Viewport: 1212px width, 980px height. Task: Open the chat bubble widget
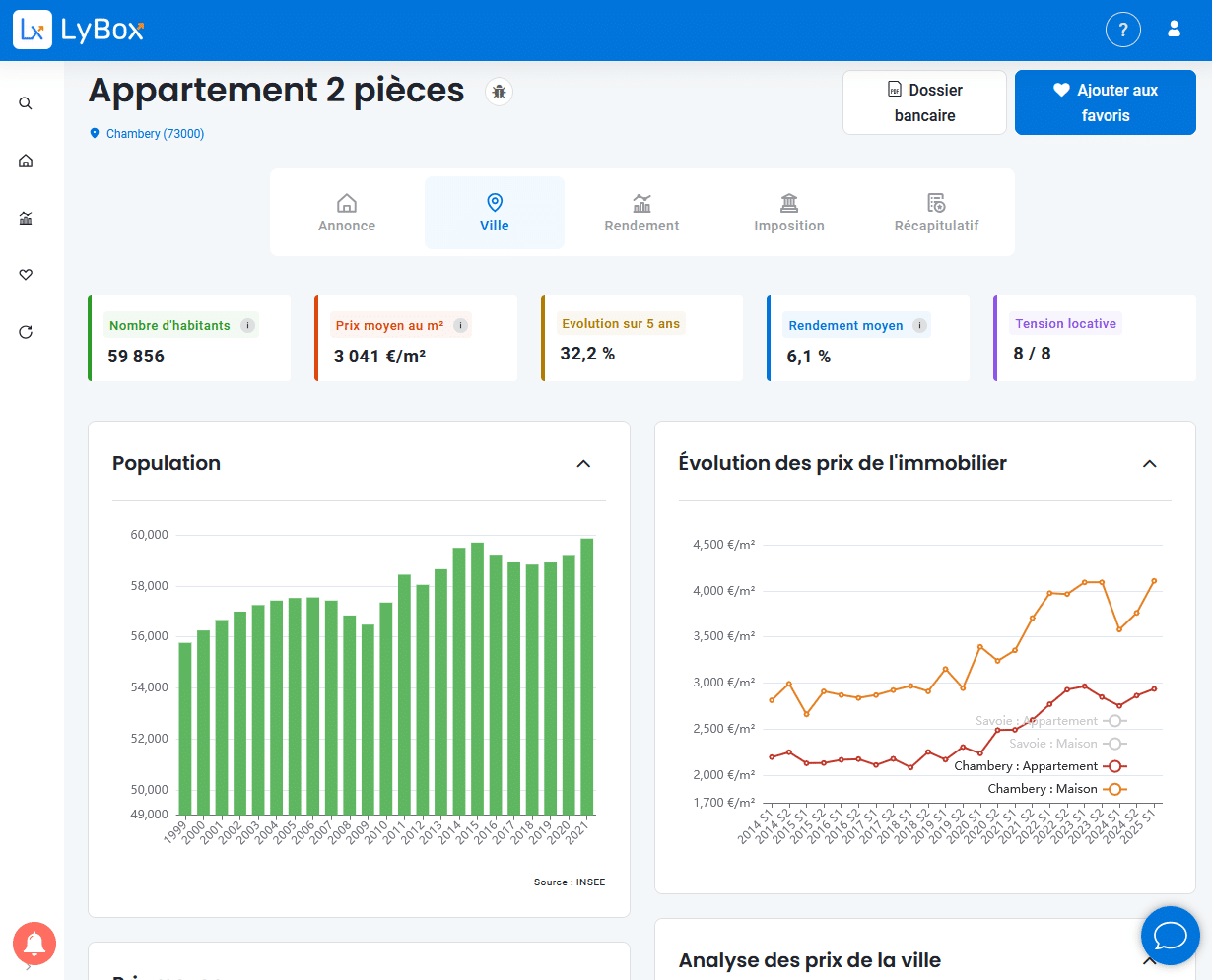tap(1170, 936)
